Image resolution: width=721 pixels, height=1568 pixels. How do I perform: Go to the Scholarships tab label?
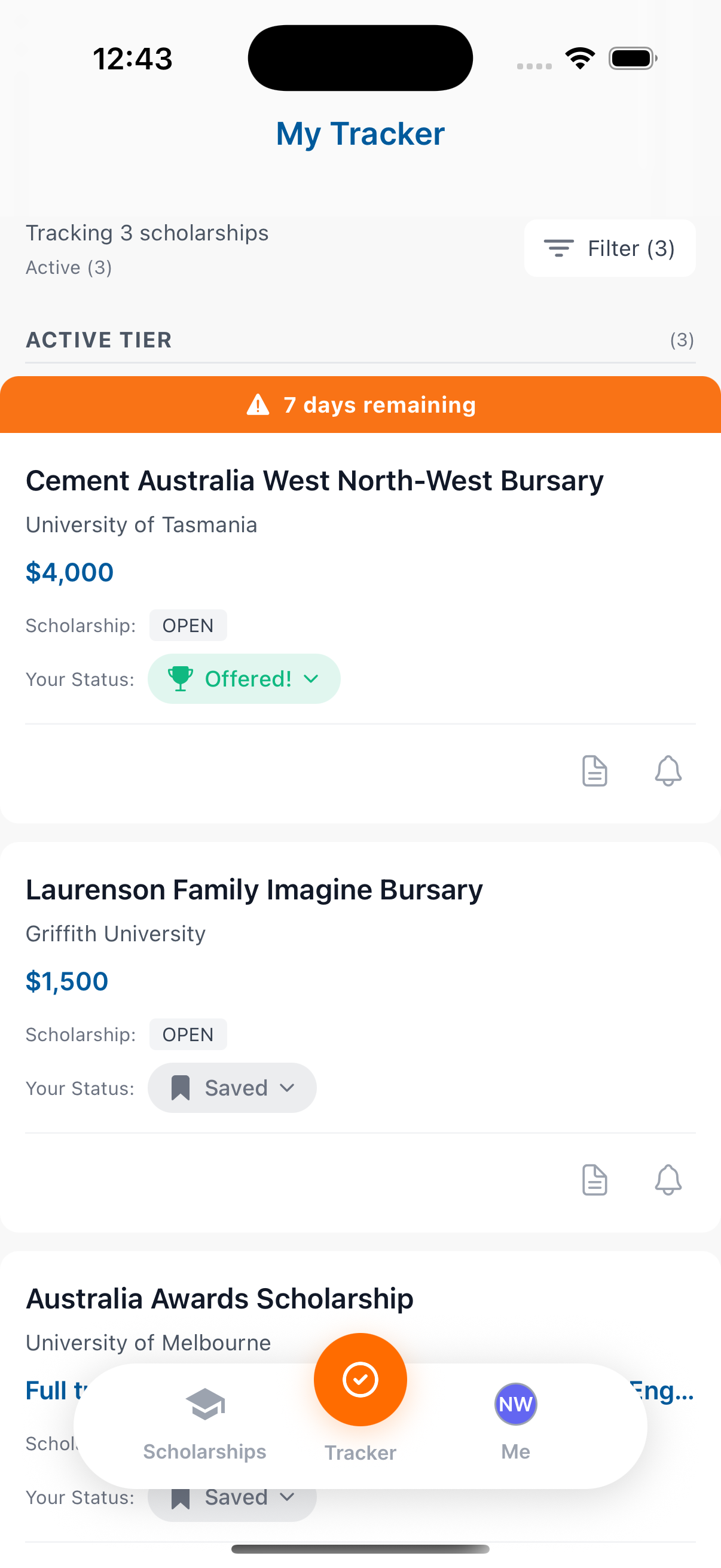click(x=205, y=1452)
